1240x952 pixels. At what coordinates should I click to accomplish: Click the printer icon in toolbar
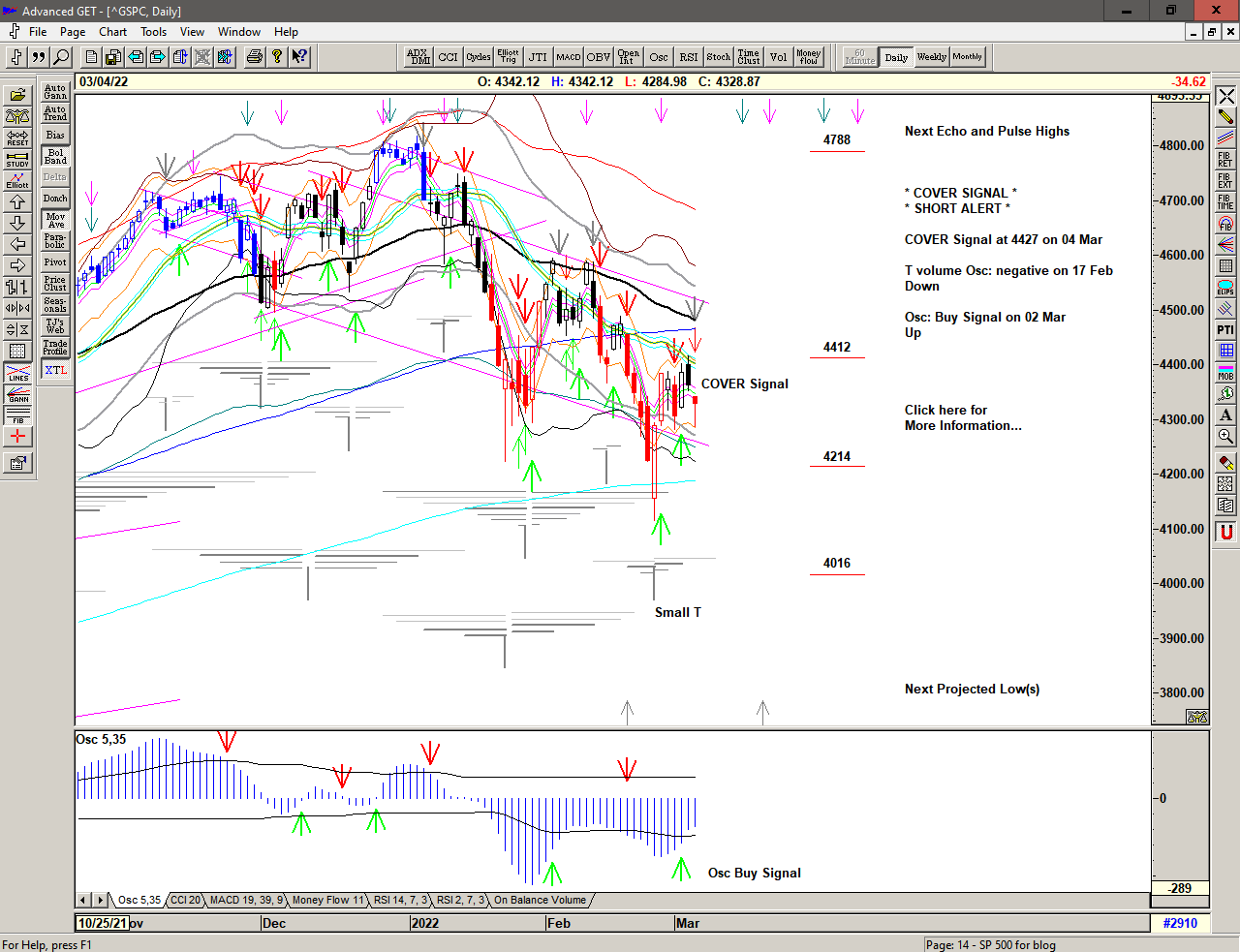click(x=254, y=57)
